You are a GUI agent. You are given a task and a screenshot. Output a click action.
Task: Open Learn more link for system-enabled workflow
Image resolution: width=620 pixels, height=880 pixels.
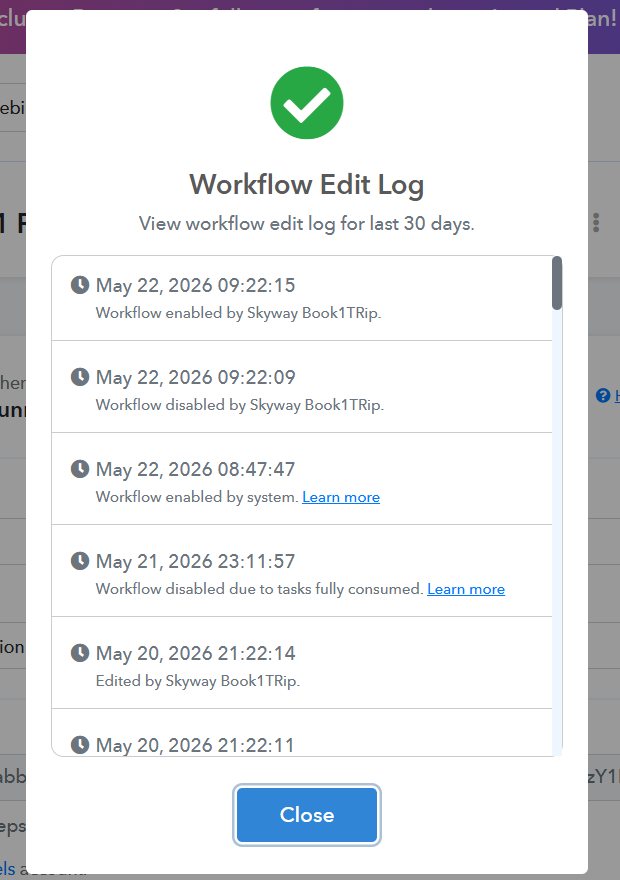click(341, 497)
